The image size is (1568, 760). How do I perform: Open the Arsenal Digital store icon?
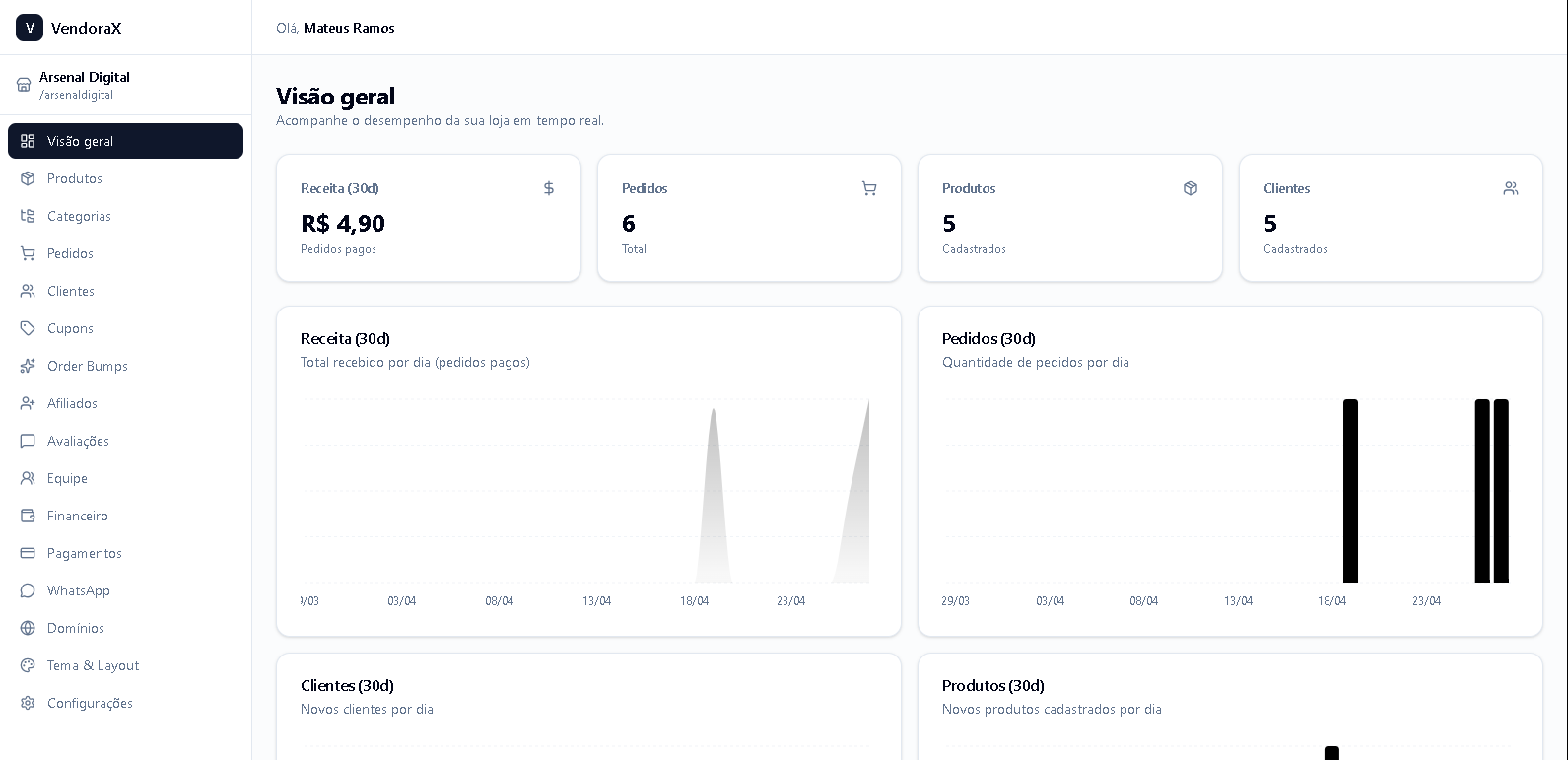click(x=24, y=85)
